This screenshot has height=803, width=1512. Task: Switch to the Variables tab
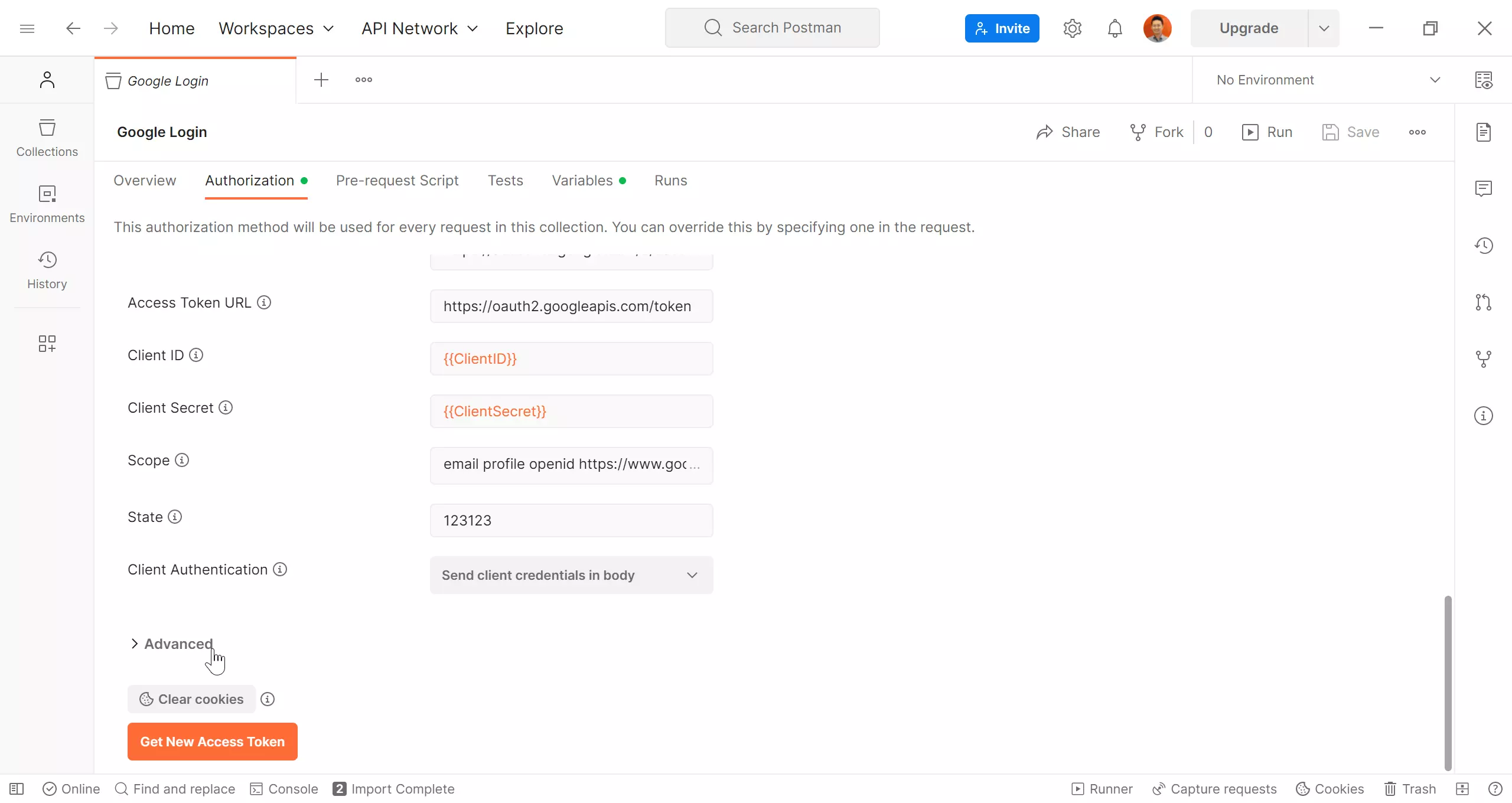[x=589, y=181]
